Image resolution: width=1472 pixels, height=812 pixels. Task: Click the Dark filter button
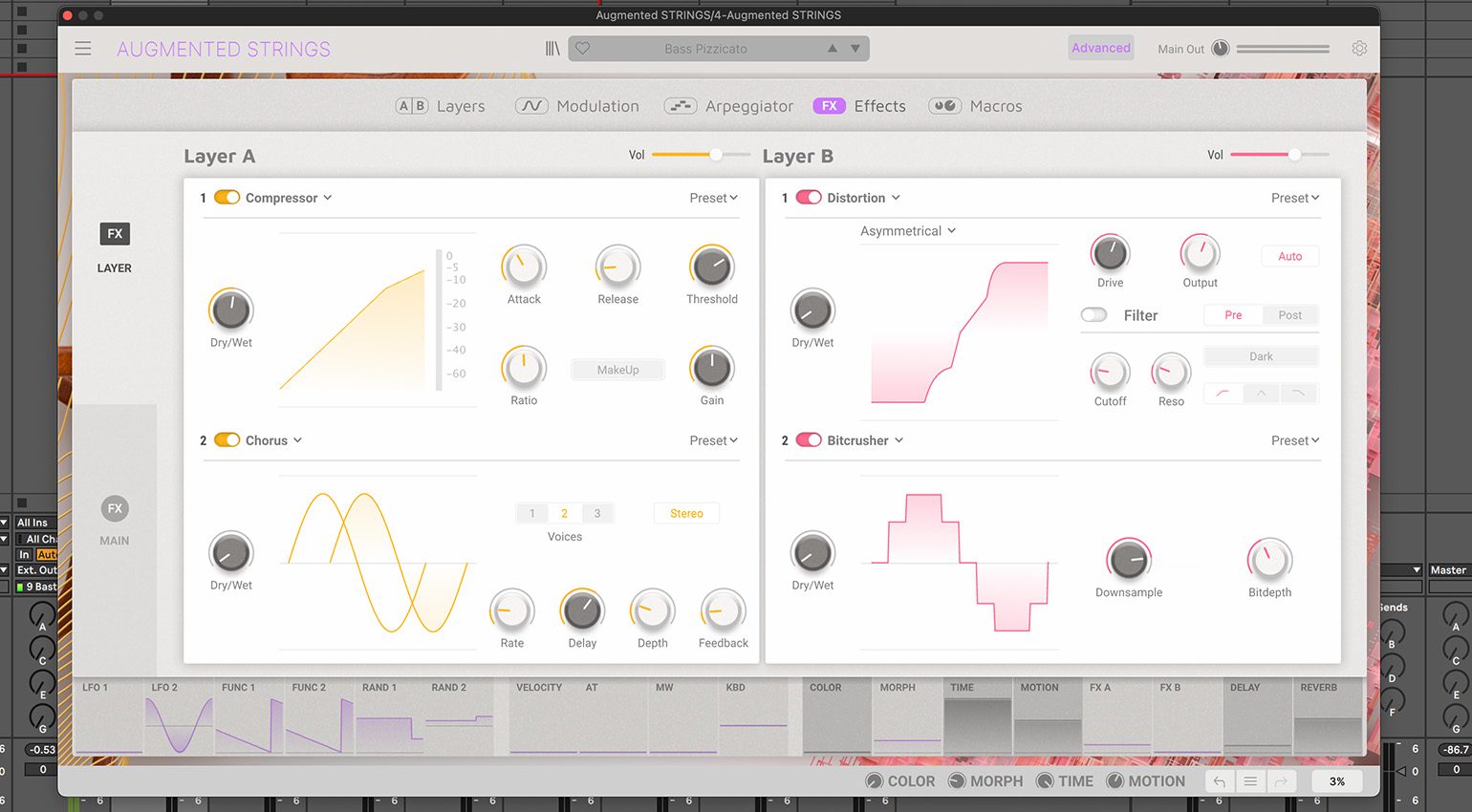pos(1261,356)
